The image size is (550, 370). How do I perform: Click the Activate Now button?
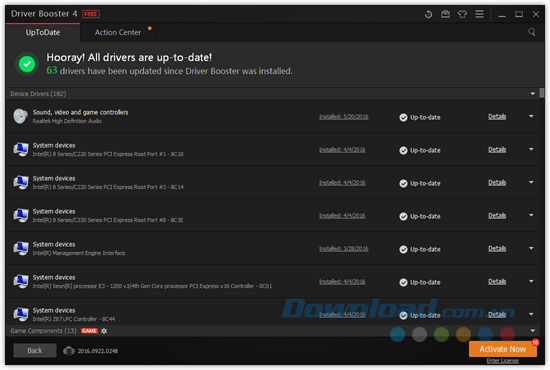click(503, 349)
